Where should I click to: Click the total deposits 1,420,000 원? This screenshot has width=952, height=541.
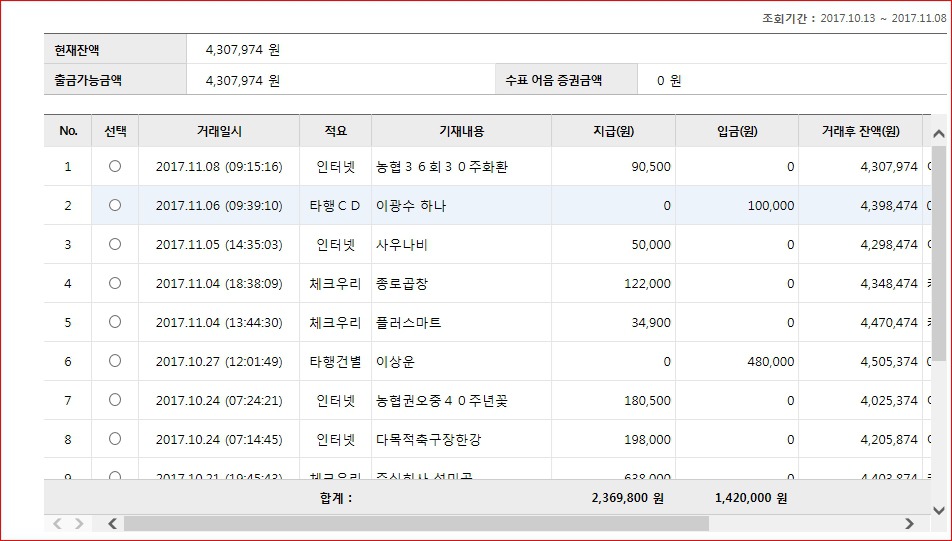(751, 498)
